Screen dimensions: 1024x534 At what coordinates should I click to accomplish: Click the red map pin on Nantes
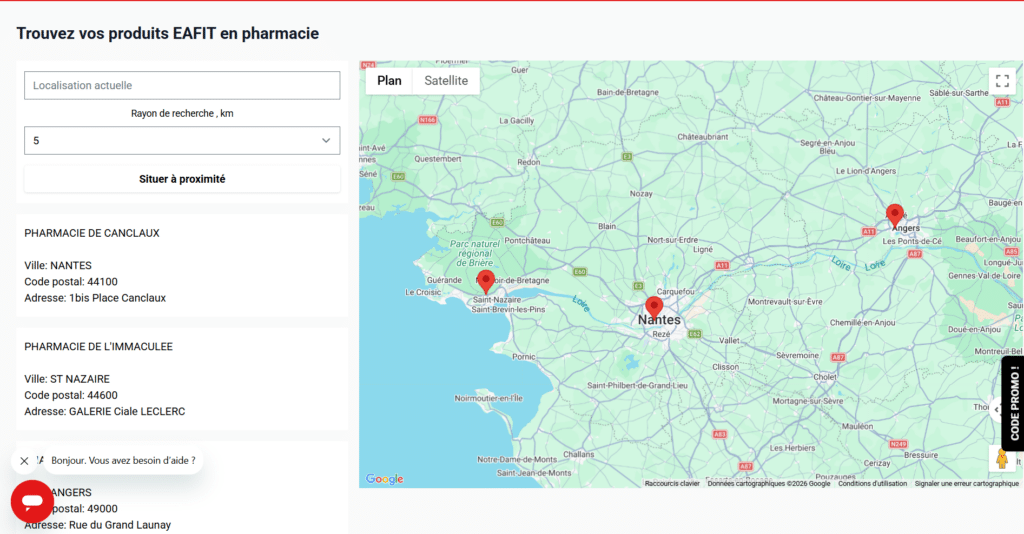point(654,307)
